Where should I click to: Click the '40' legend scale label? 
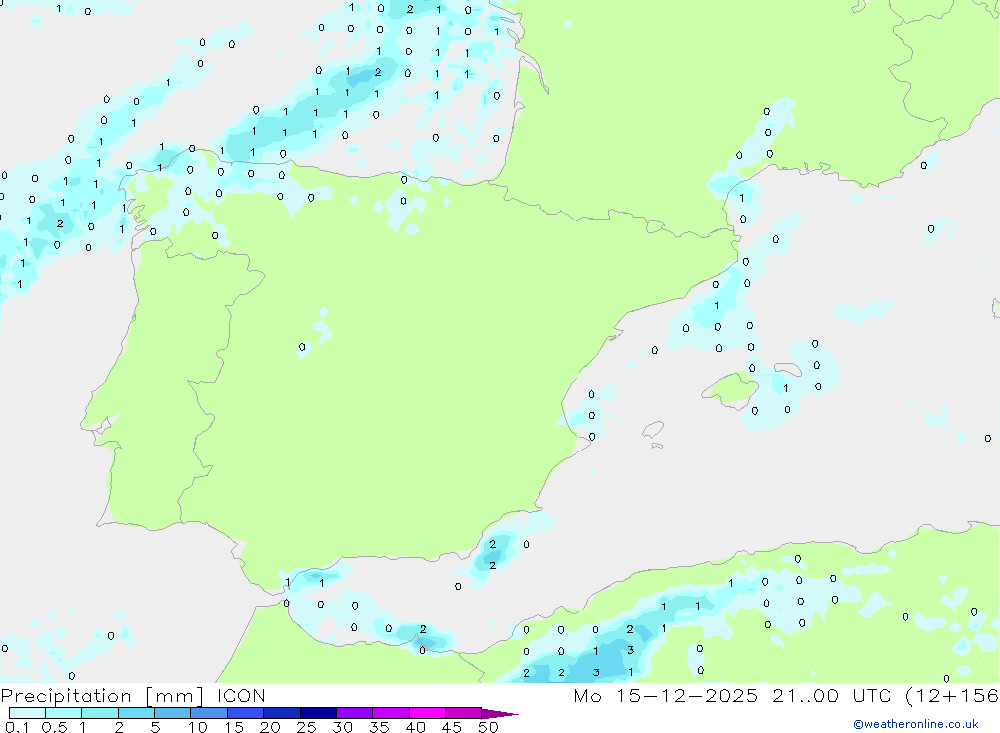point(415,727)
